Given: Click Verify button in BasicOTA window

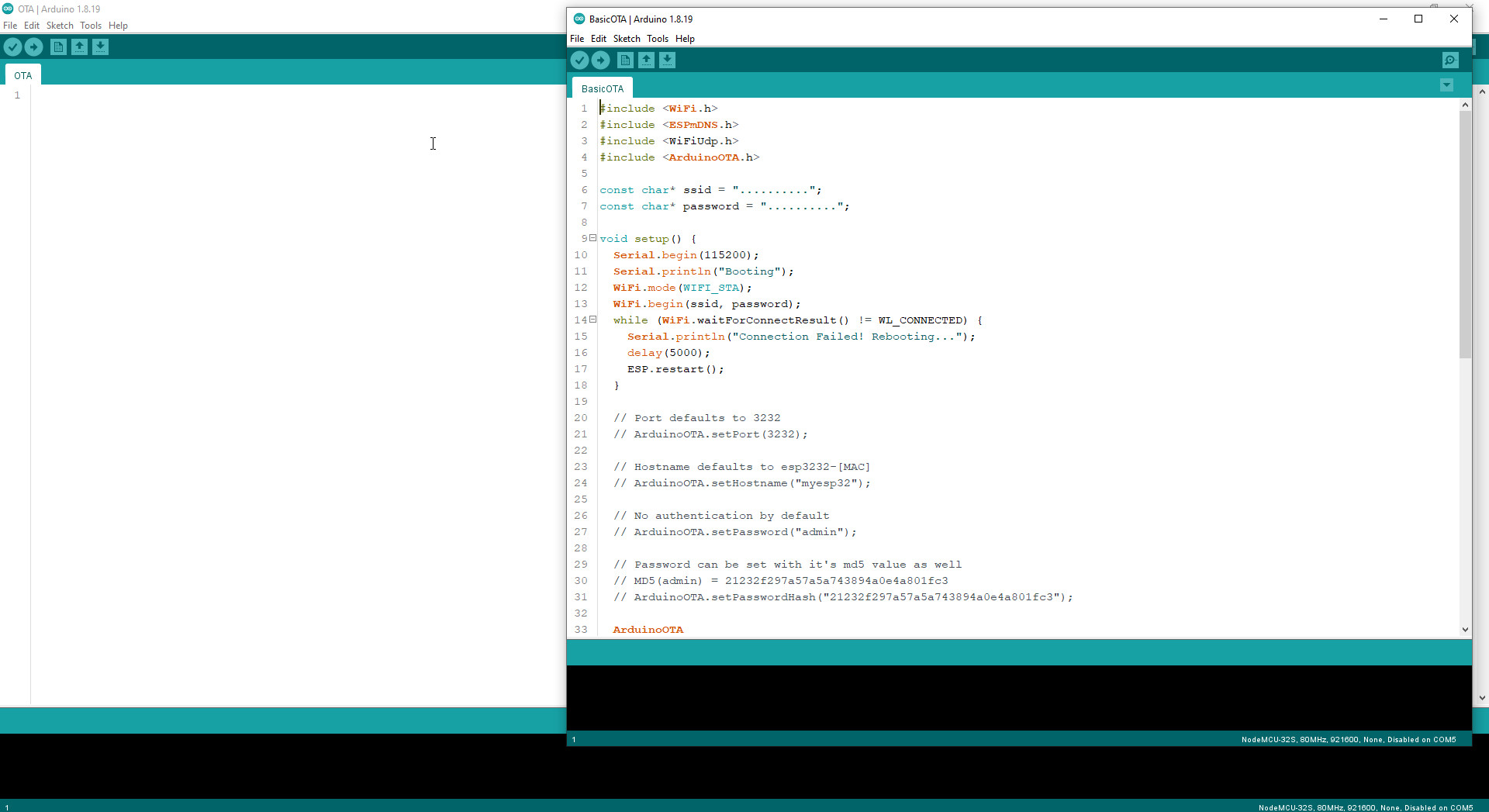Looking at the screenshot, I should (579, 60).
